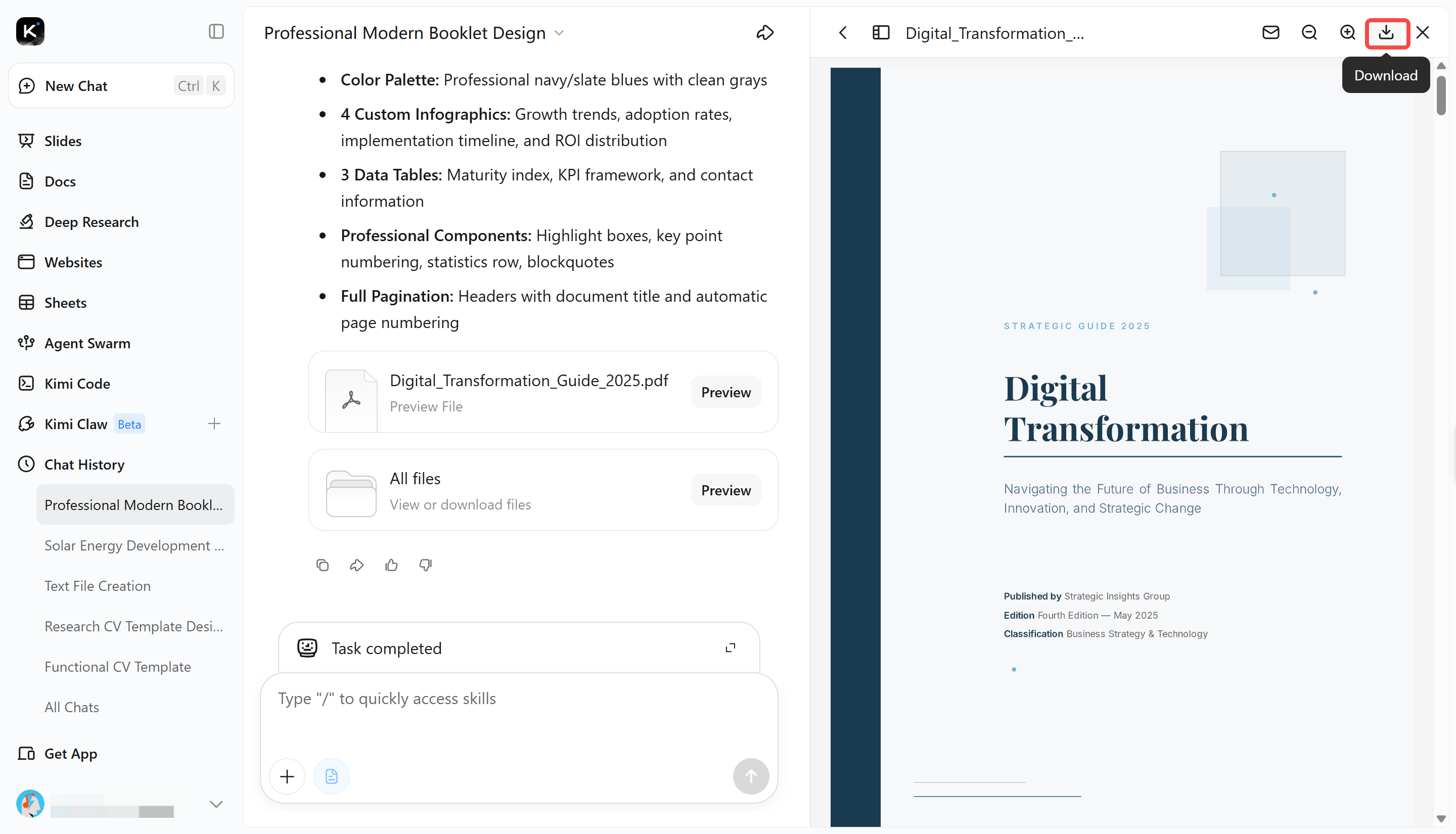This screenshot has width=1456, height=834.
Task: Zoom out of the PDF preview
Action: pos(1309,33)
